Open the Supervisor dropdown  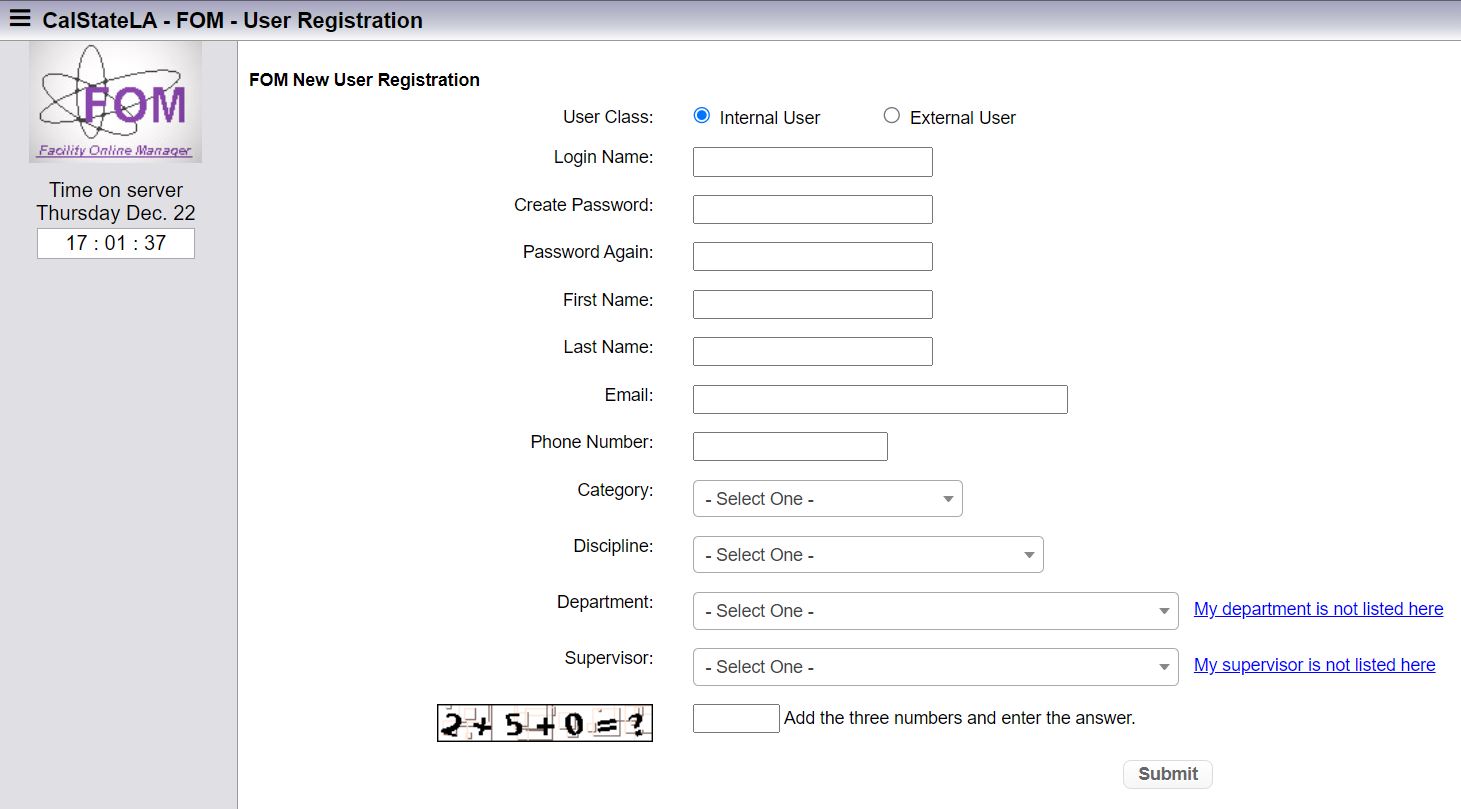935,666
